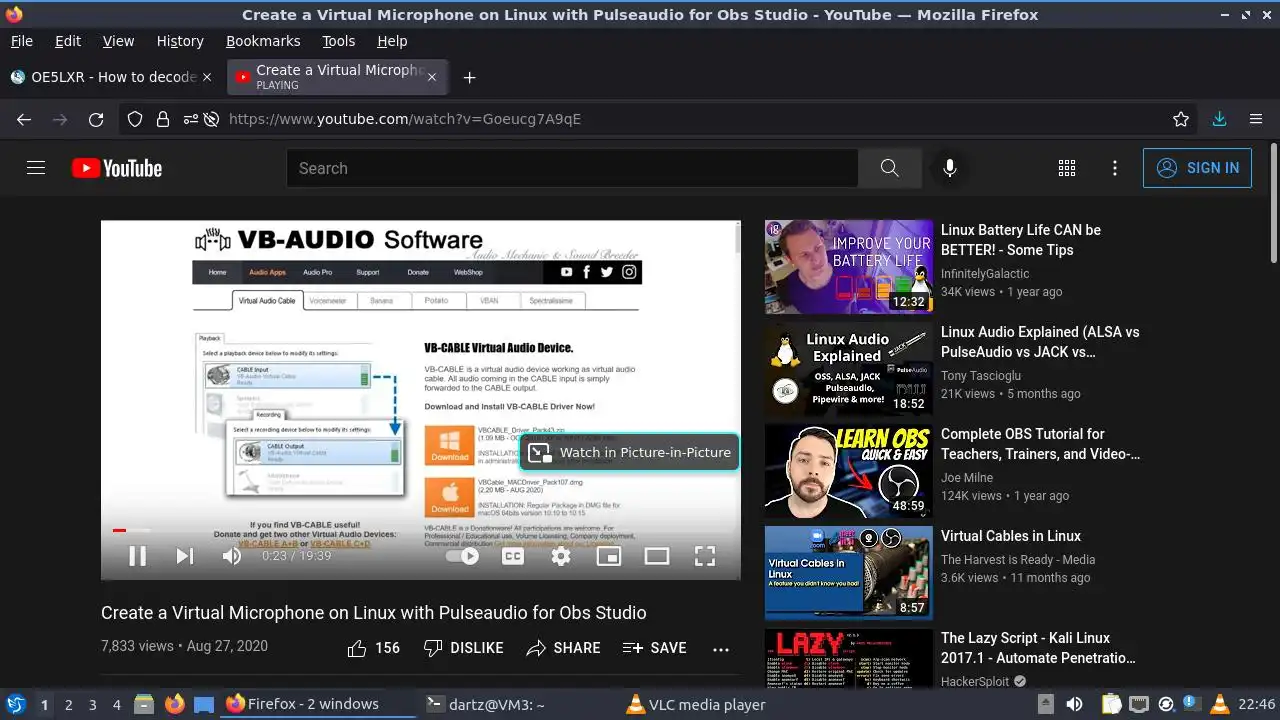This screenshot has height=720, width=1280.
Task: Toggle the autoplay switch in player
Action: [x=463, y=556]
